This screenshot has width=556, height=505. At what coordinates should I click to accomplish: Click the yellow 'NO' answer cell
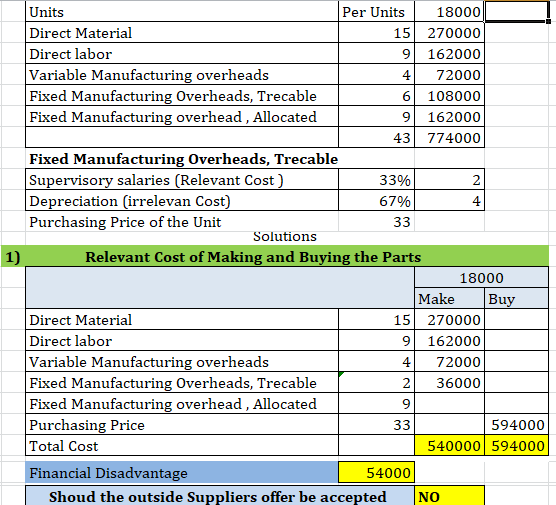pyautogui.click(x=449, y=496)
